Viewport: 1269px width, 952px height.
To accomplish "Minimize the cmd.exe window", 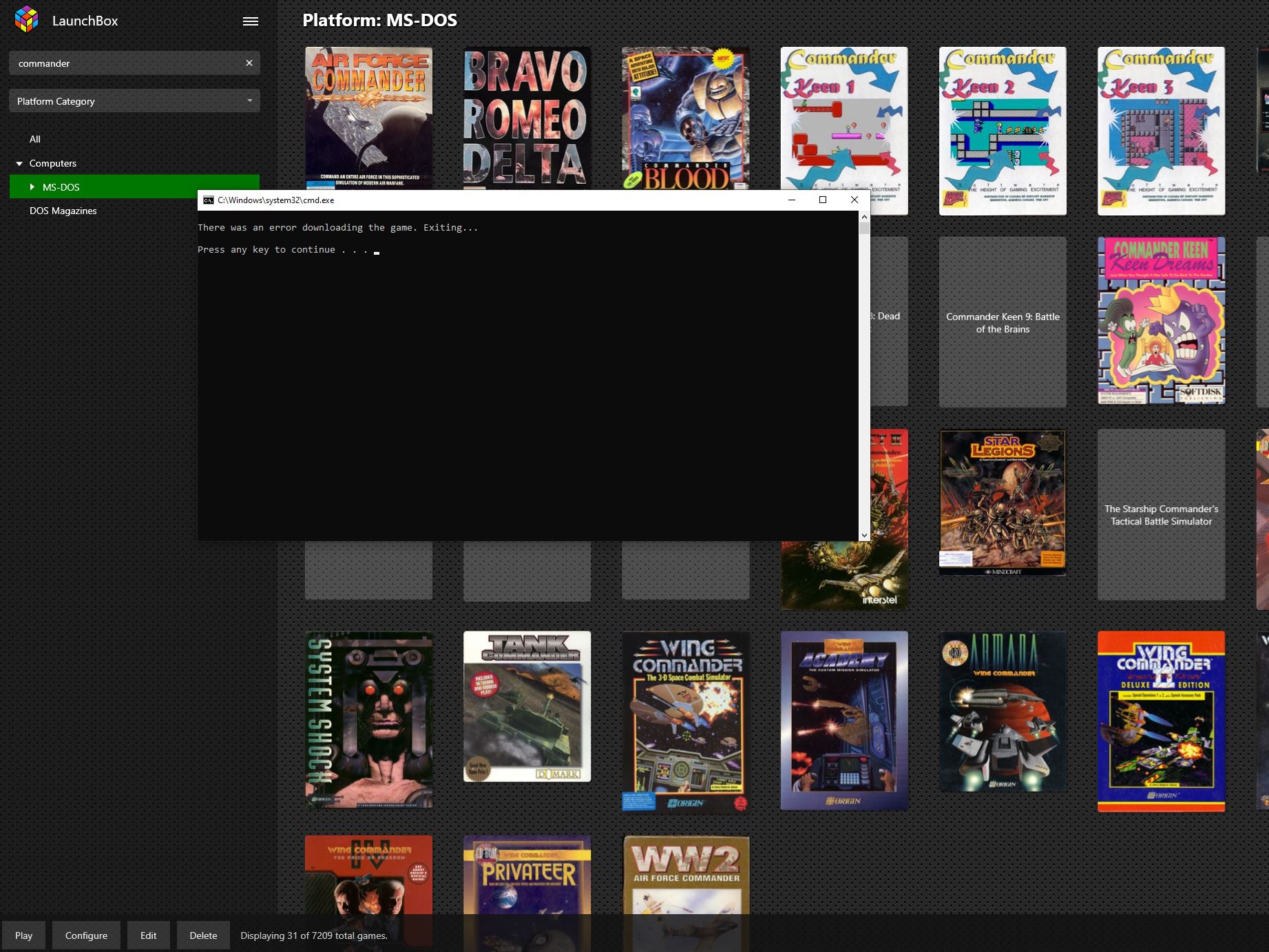I will pos(791,200).
